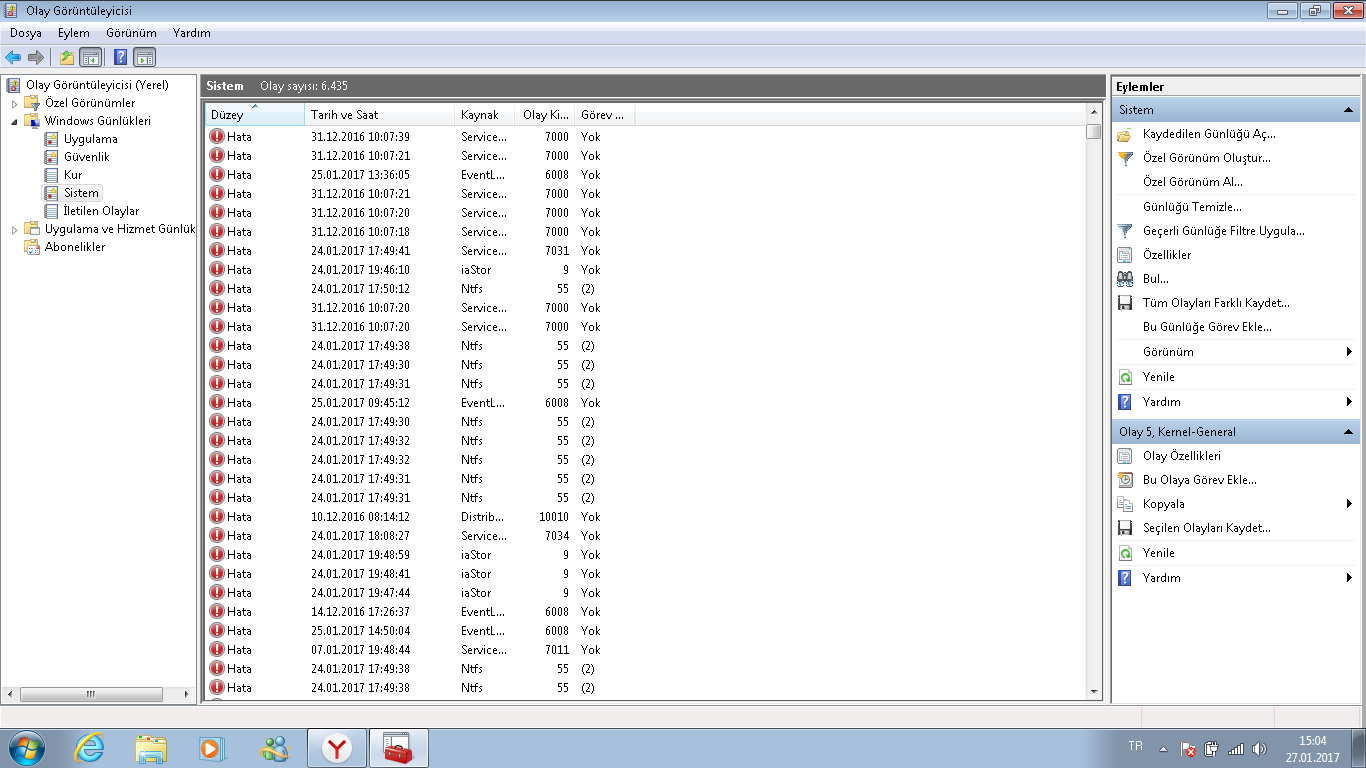
Task: Open the Görünüm menu in menu bar
Action: click(131, 33)
